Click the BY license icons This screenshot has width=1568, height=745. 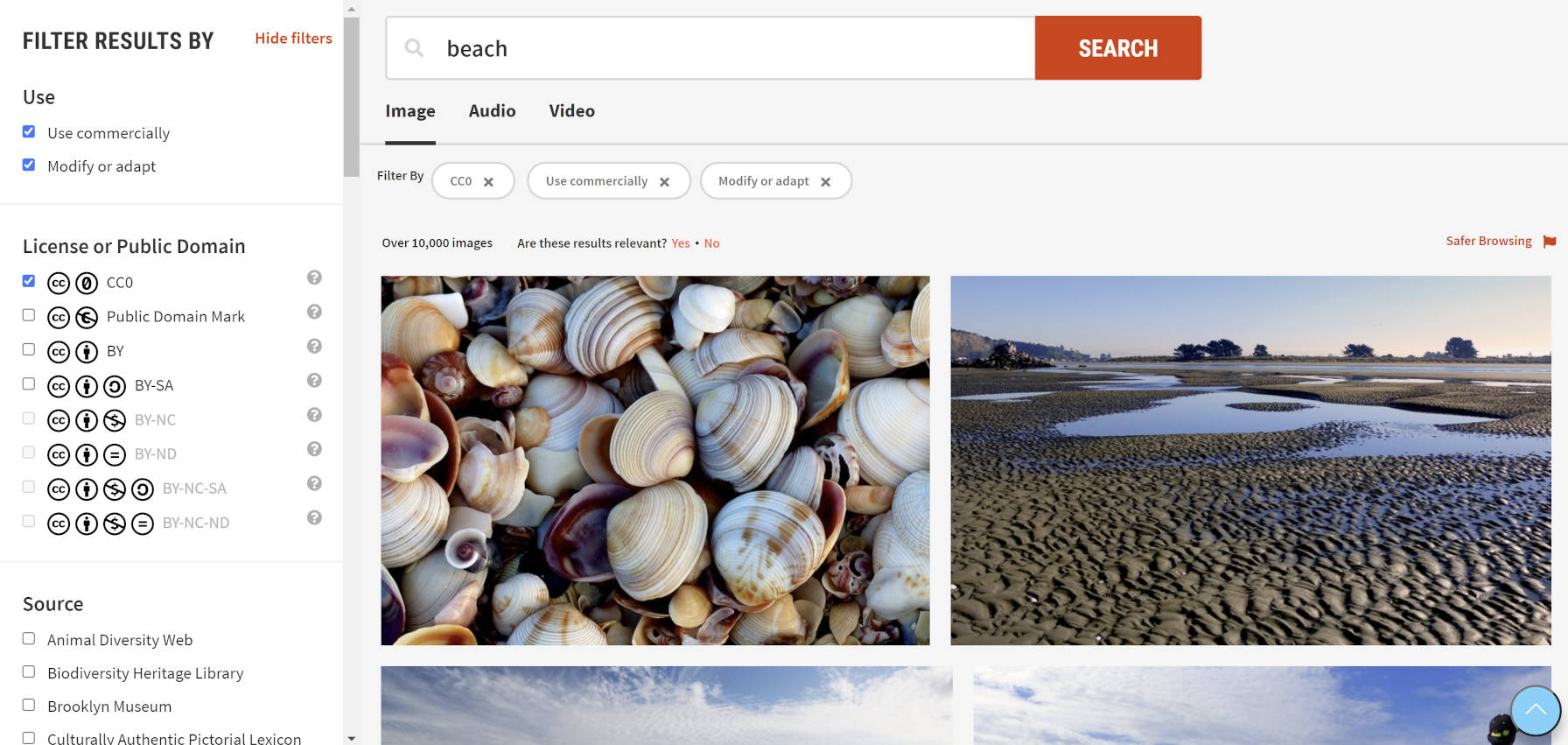73,352
